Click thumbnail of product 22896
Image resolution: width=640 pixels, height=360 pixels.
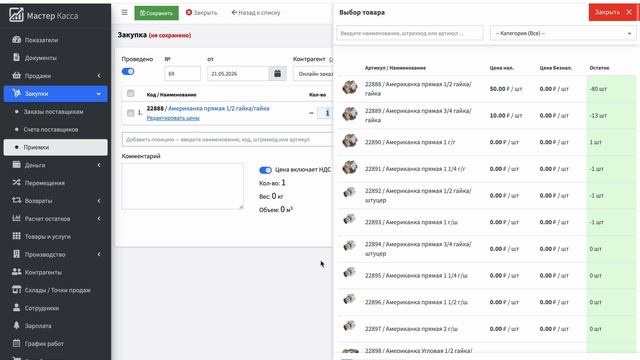pyautogui.click(x=349, y=300)
